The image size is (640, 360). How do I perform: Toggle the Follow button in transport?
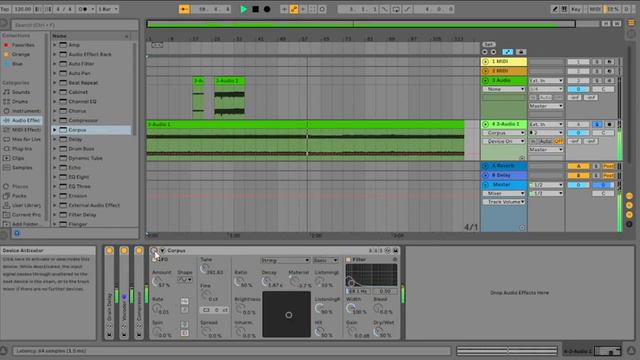pos(184,9)
